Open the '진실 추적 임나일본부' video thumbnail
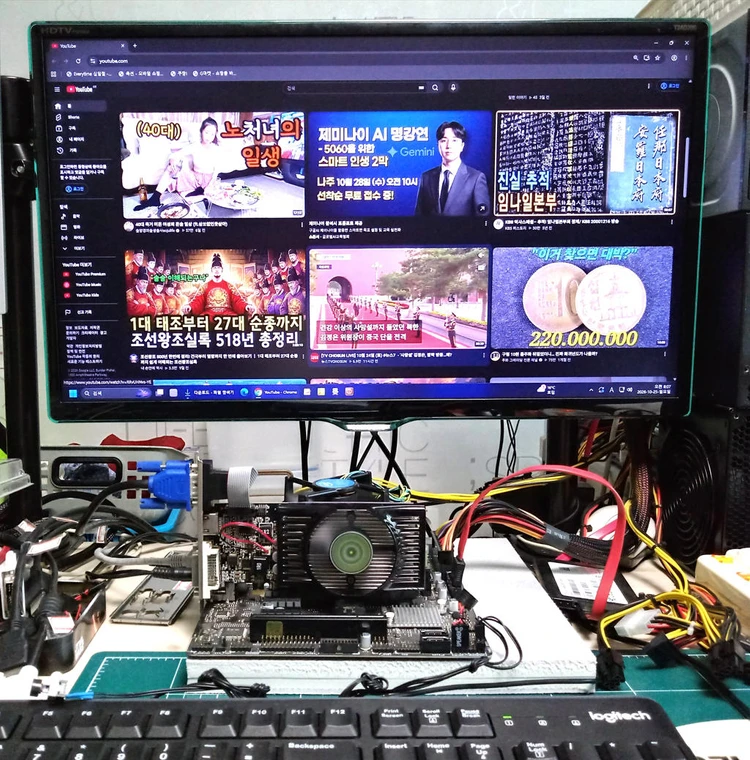 coord(586,163)
